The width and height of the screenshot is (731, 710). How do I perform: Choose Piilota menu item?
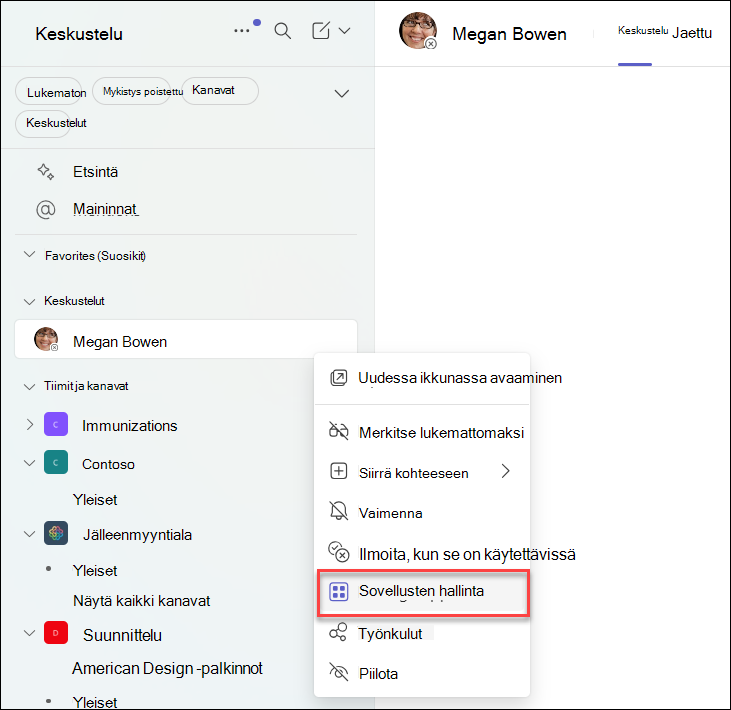(x=422, y=674)
